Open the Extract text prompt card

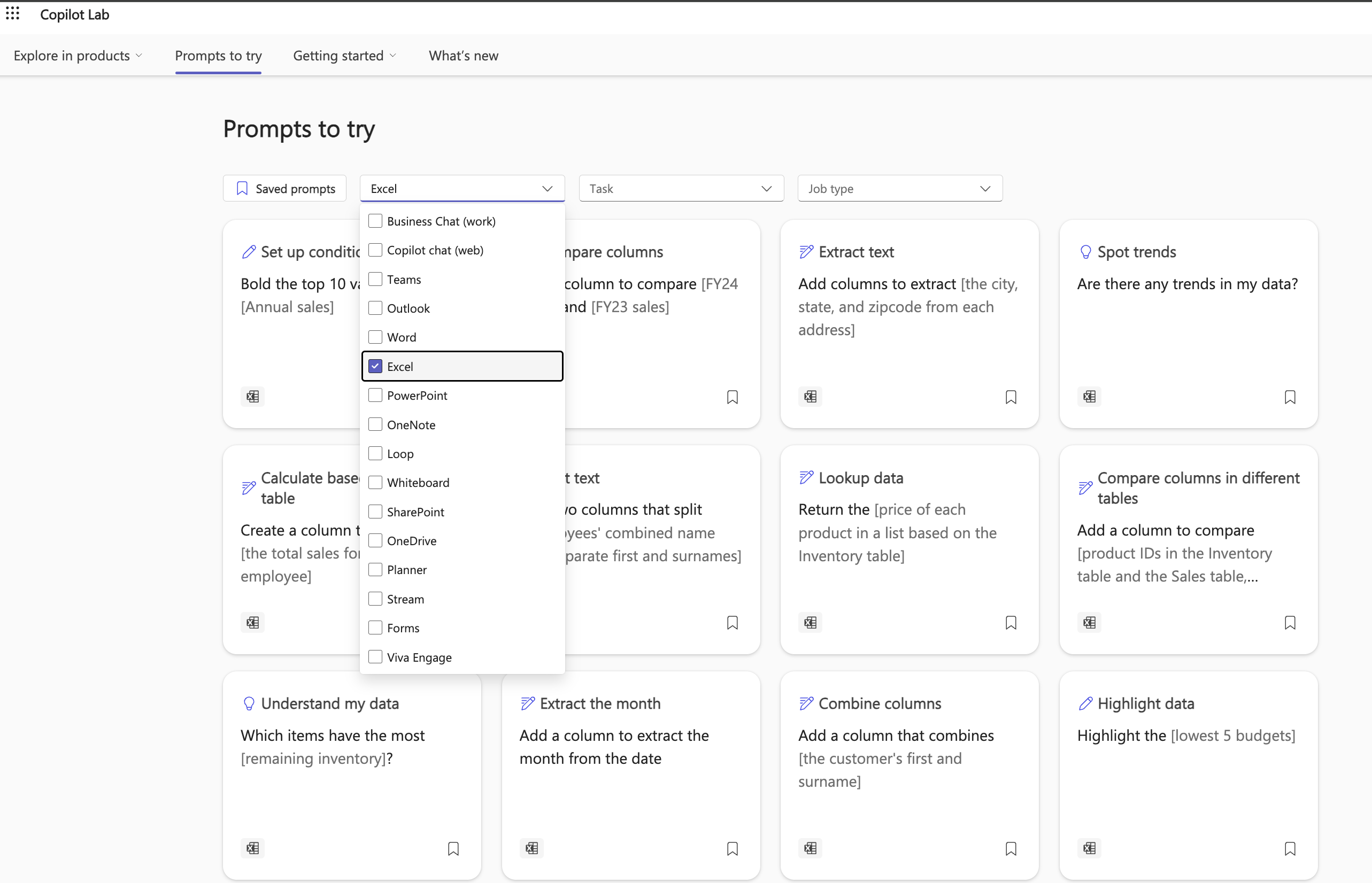909,324
